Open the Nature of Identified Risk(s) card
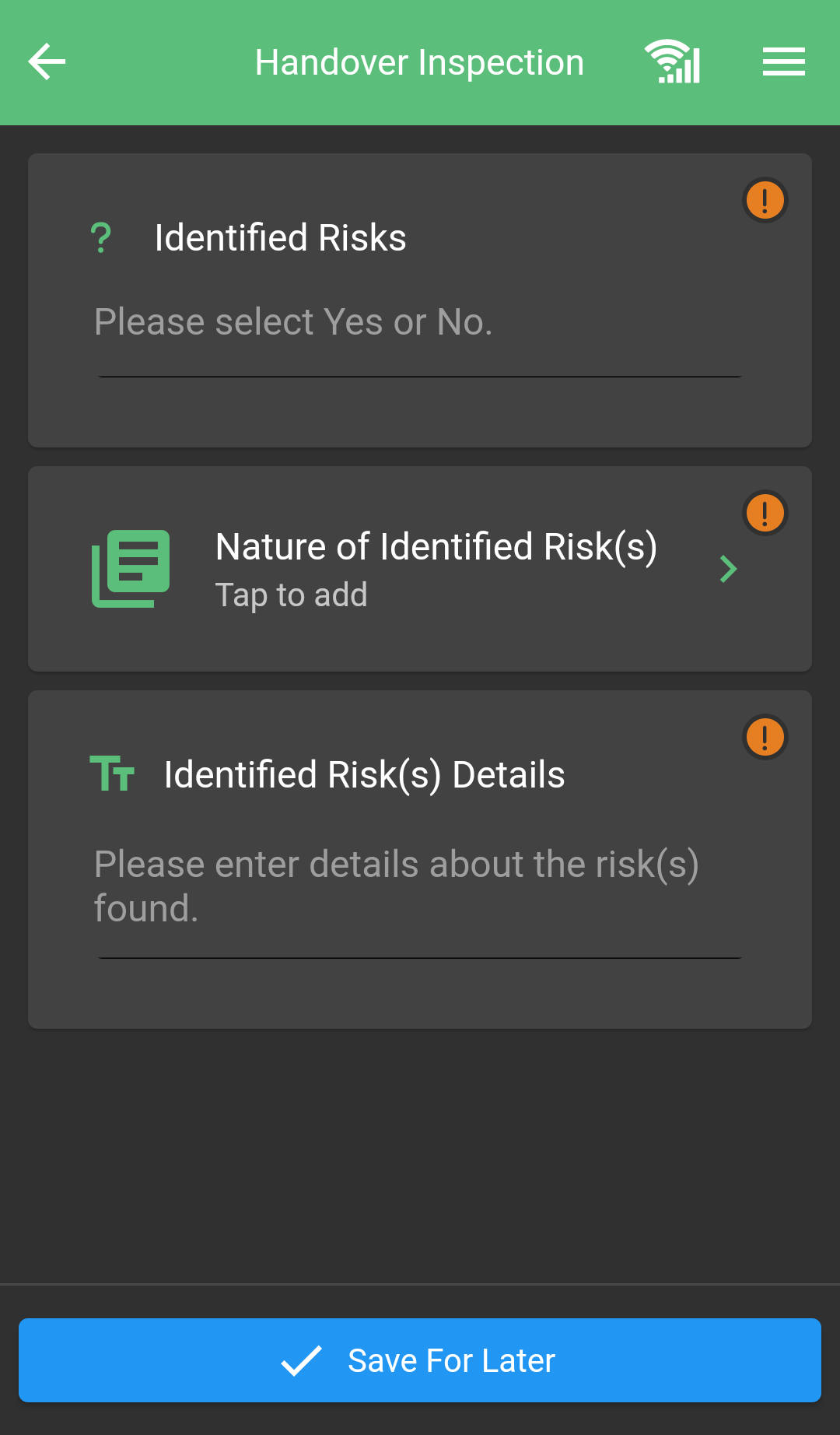Screen dimensions: 840x1435 pos(420,569)
